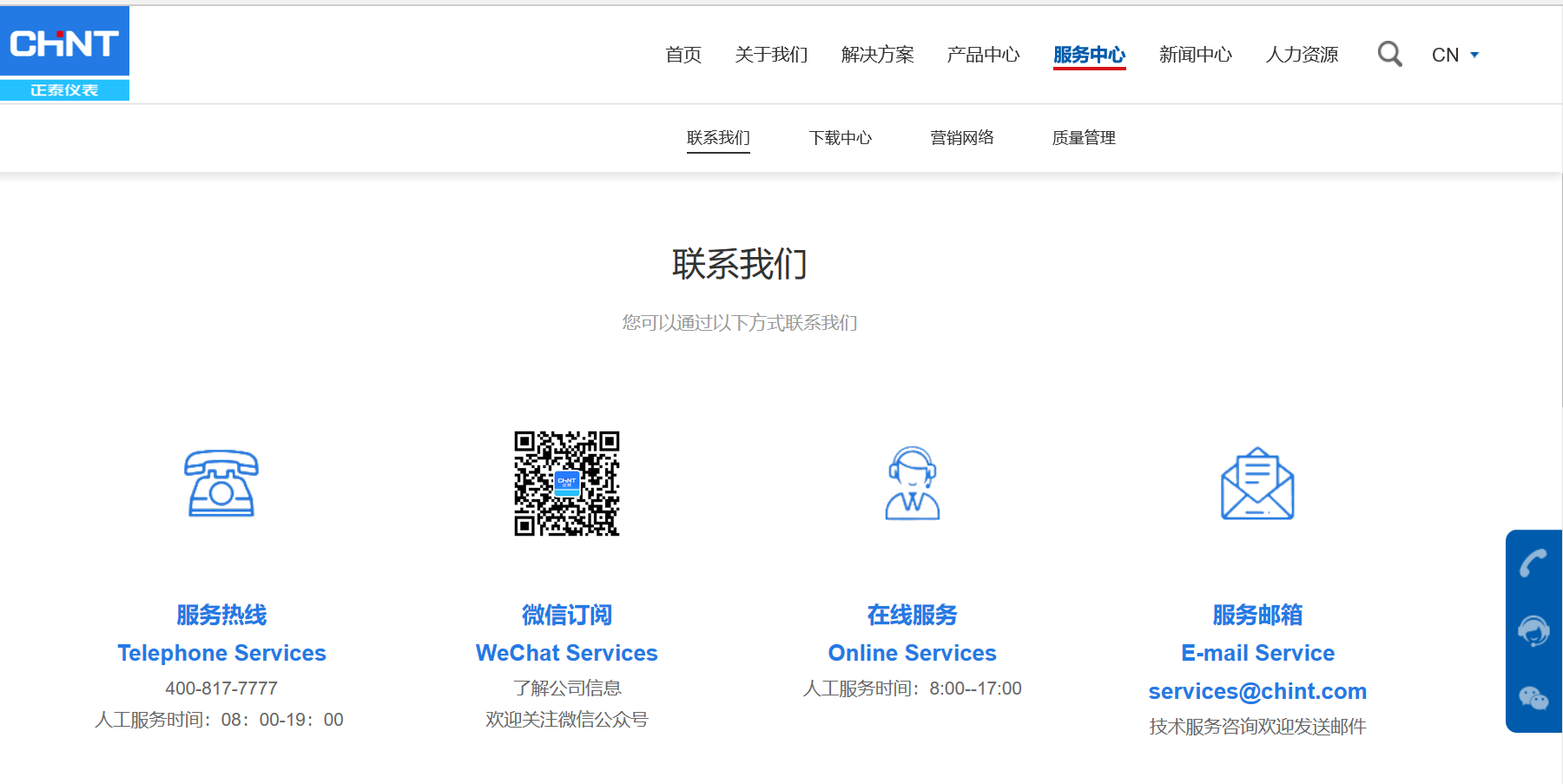Click the WeChat QR code image

pos(566,484)
